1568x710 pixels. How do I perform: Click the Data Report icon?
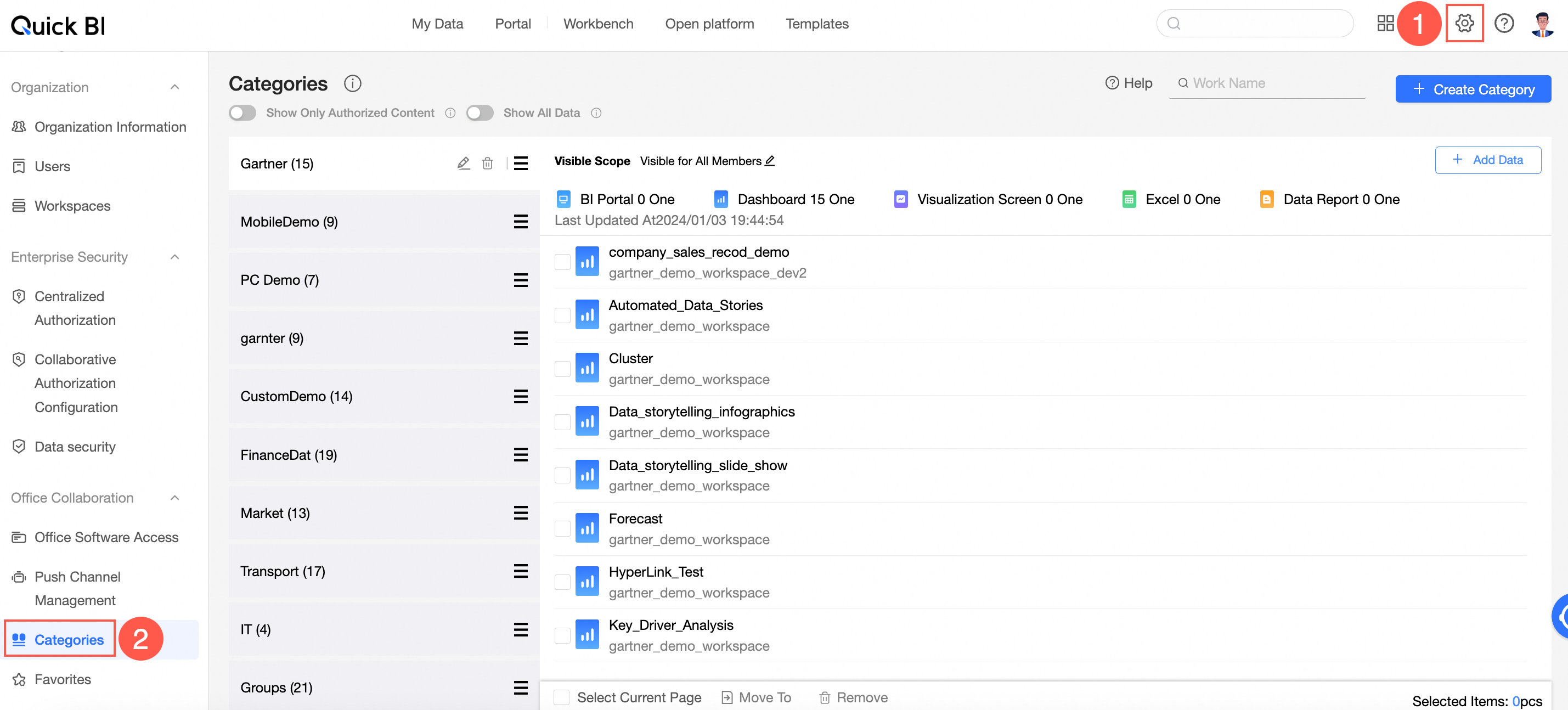click(1267, 199)
